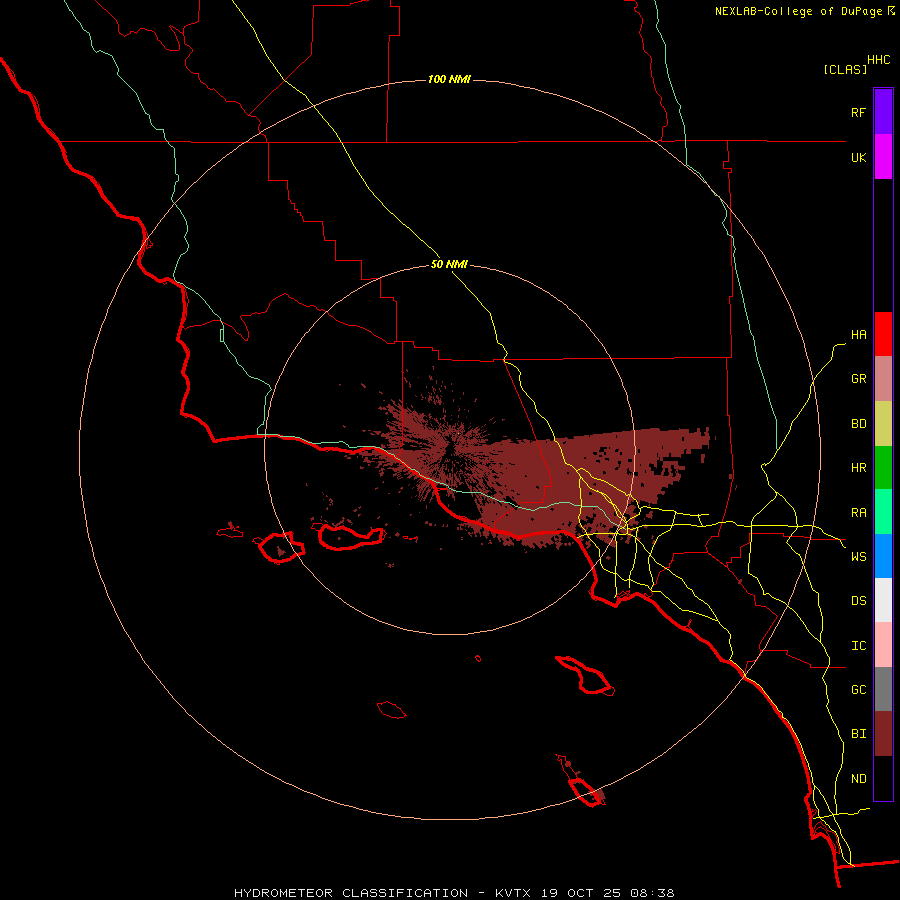The image size is (900, 900).
Task: Click the ND black legend swatch
Action: point(883,778)
